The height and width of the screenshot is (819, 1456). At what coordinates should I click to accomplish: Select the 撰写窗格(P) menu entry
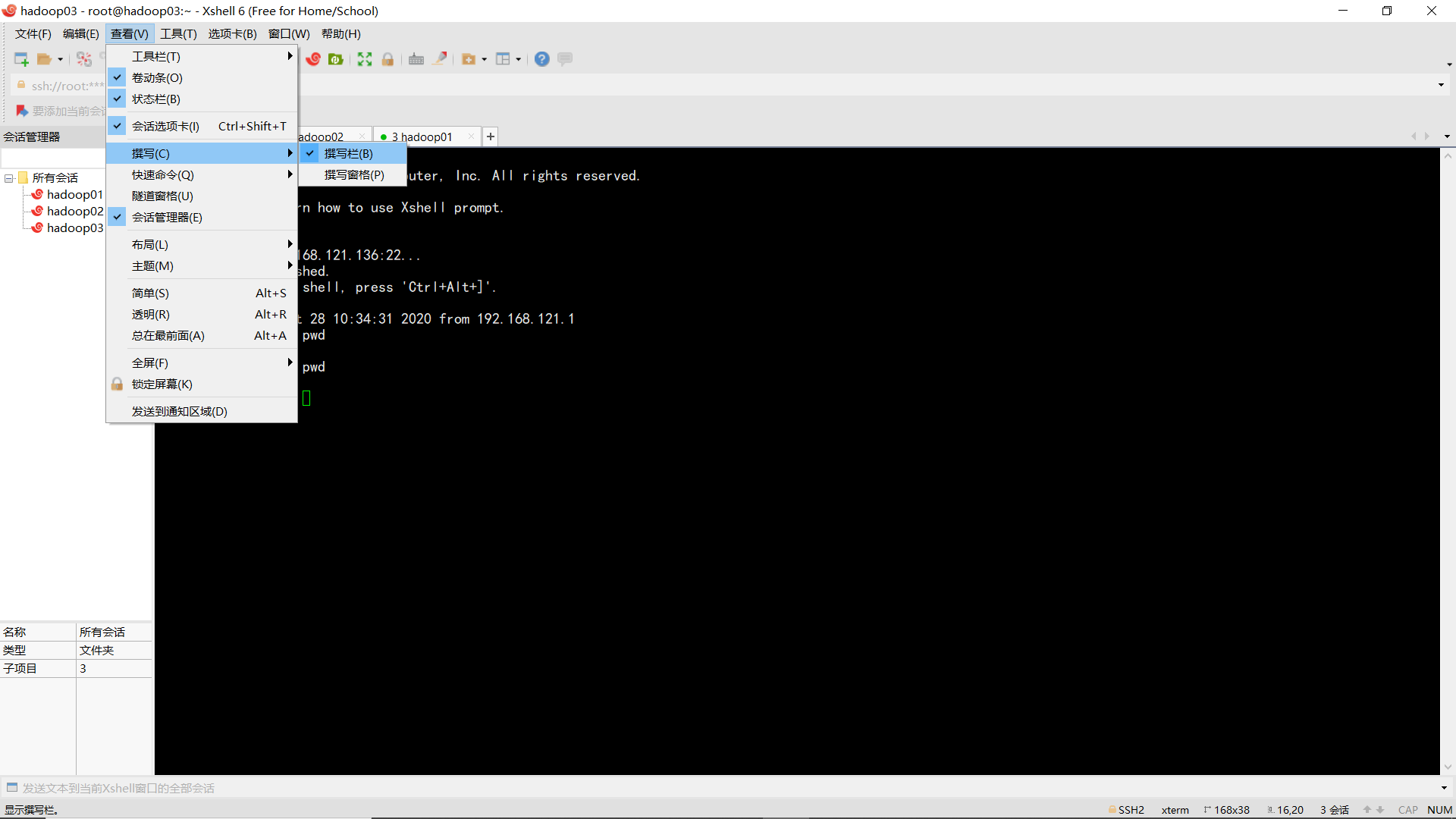[x=354, y=174]
